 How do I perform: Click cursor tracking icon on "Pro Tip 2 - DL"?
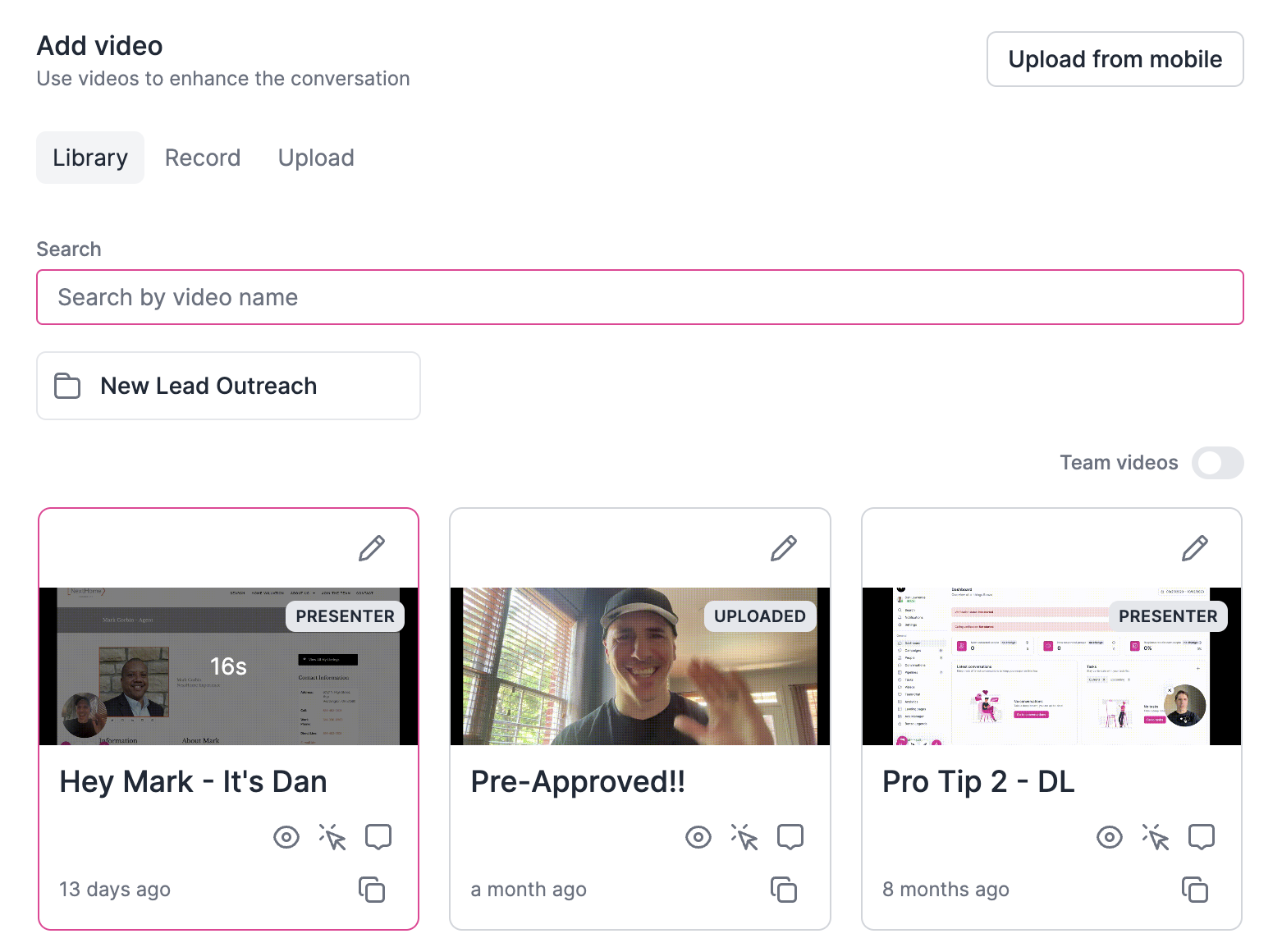click(1156, 837)
